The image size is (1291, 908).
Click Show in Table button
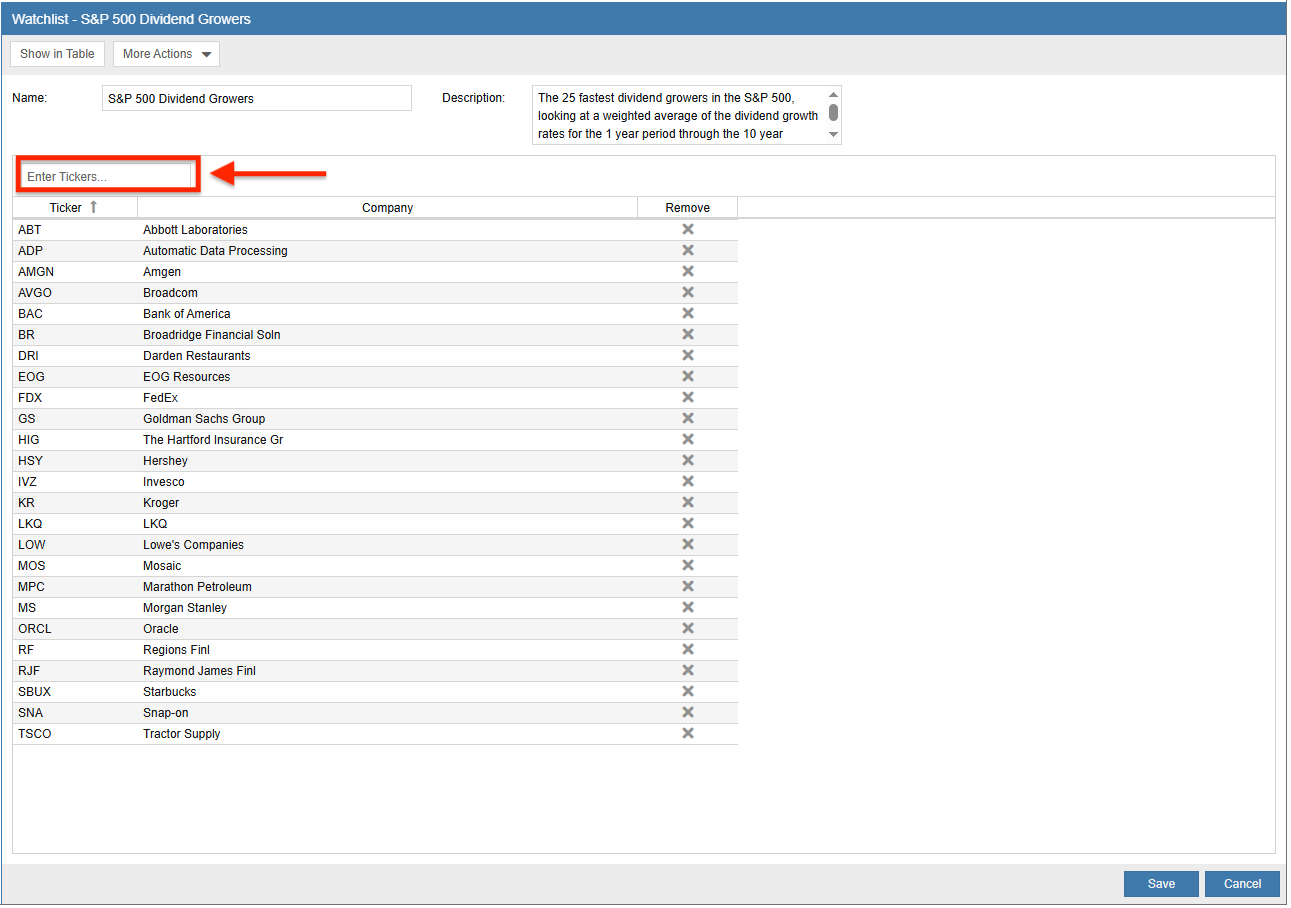(x=57, y=54)
